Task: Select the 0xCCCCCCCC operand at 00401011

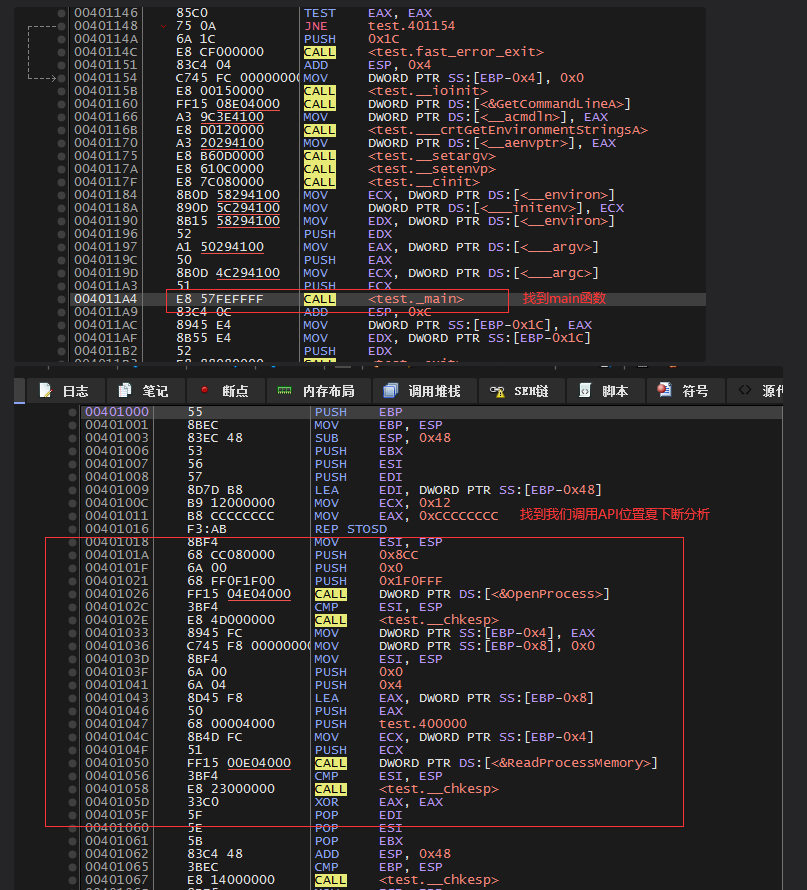Action: 459,517
